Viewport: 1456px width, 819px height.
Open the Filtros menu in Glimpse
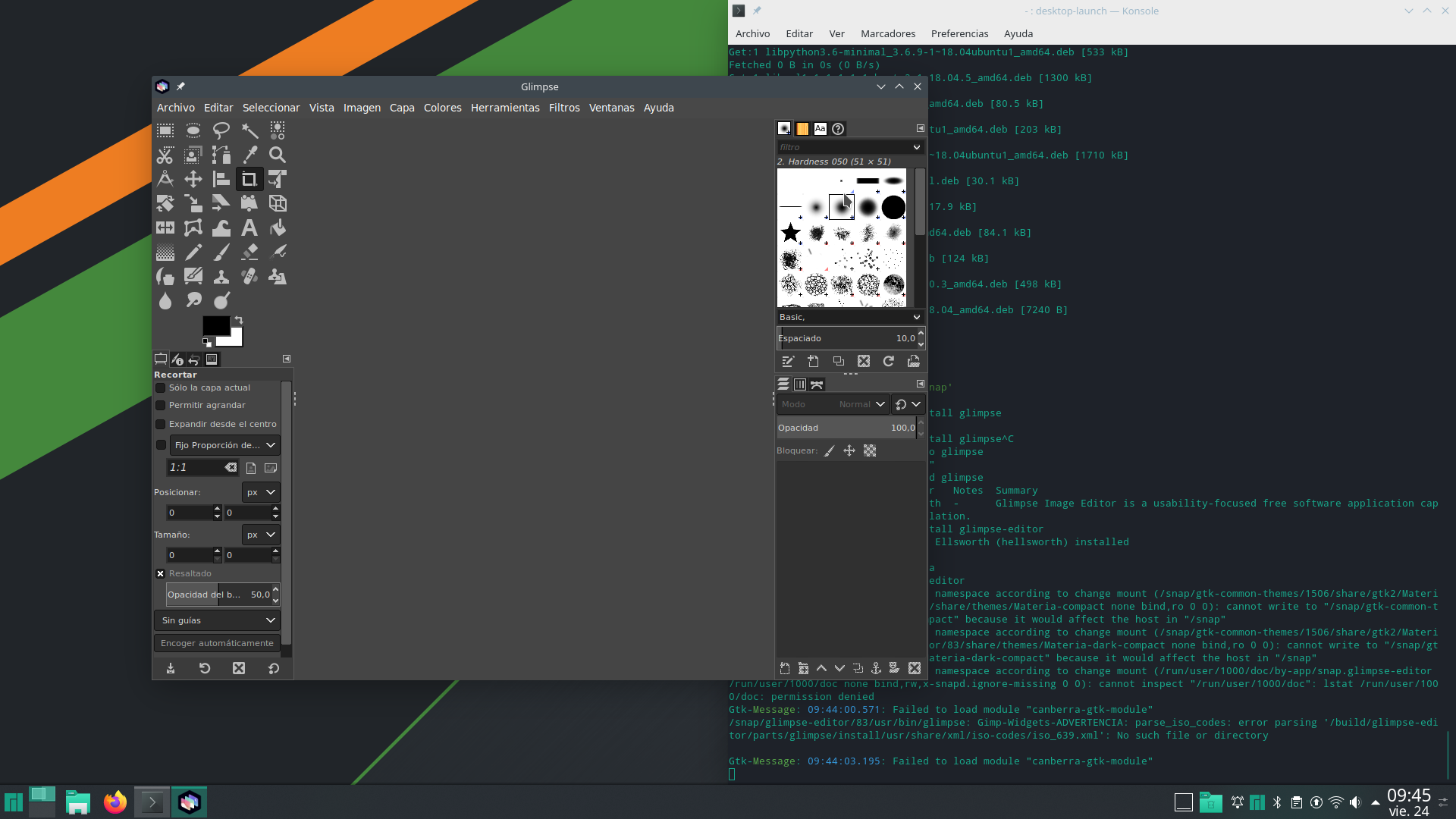(x=564, y=108)
